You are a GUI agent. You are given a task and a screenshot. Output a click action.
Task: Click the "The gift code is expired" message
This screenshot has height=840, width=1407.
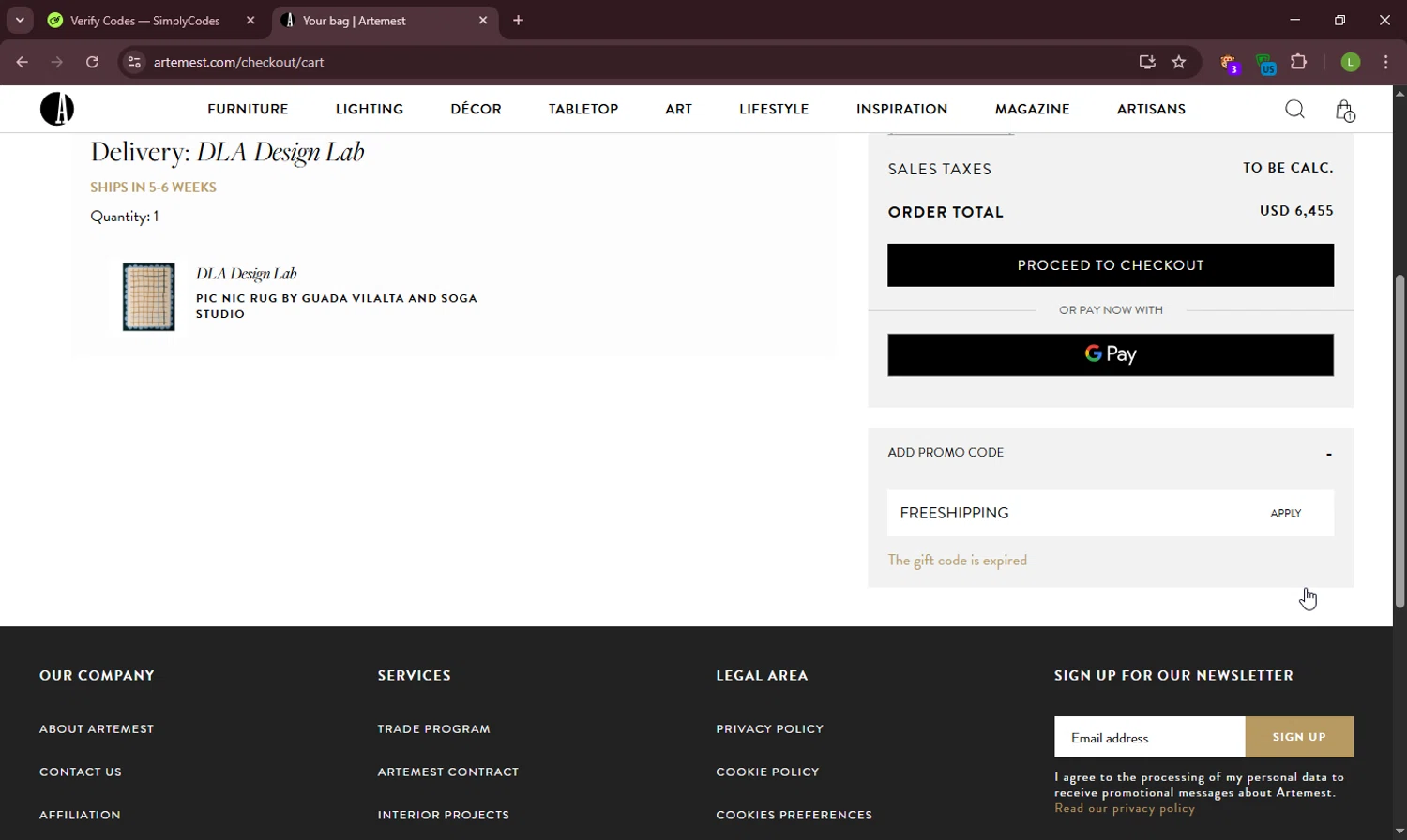coord(957,560)
